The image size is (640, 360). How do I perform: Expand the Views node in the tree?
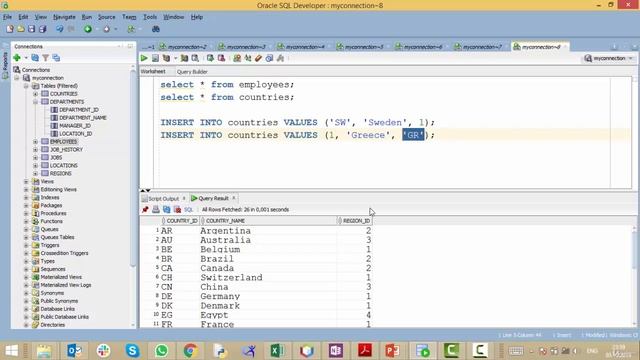click(26, 181)
